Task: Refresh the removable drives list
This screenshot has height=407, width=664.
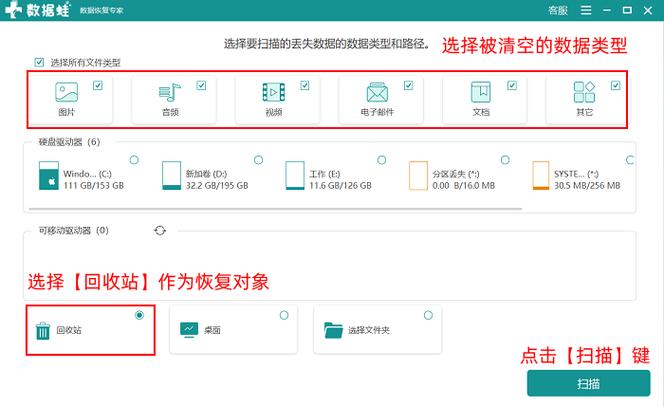Action: (x=160, y=230)
